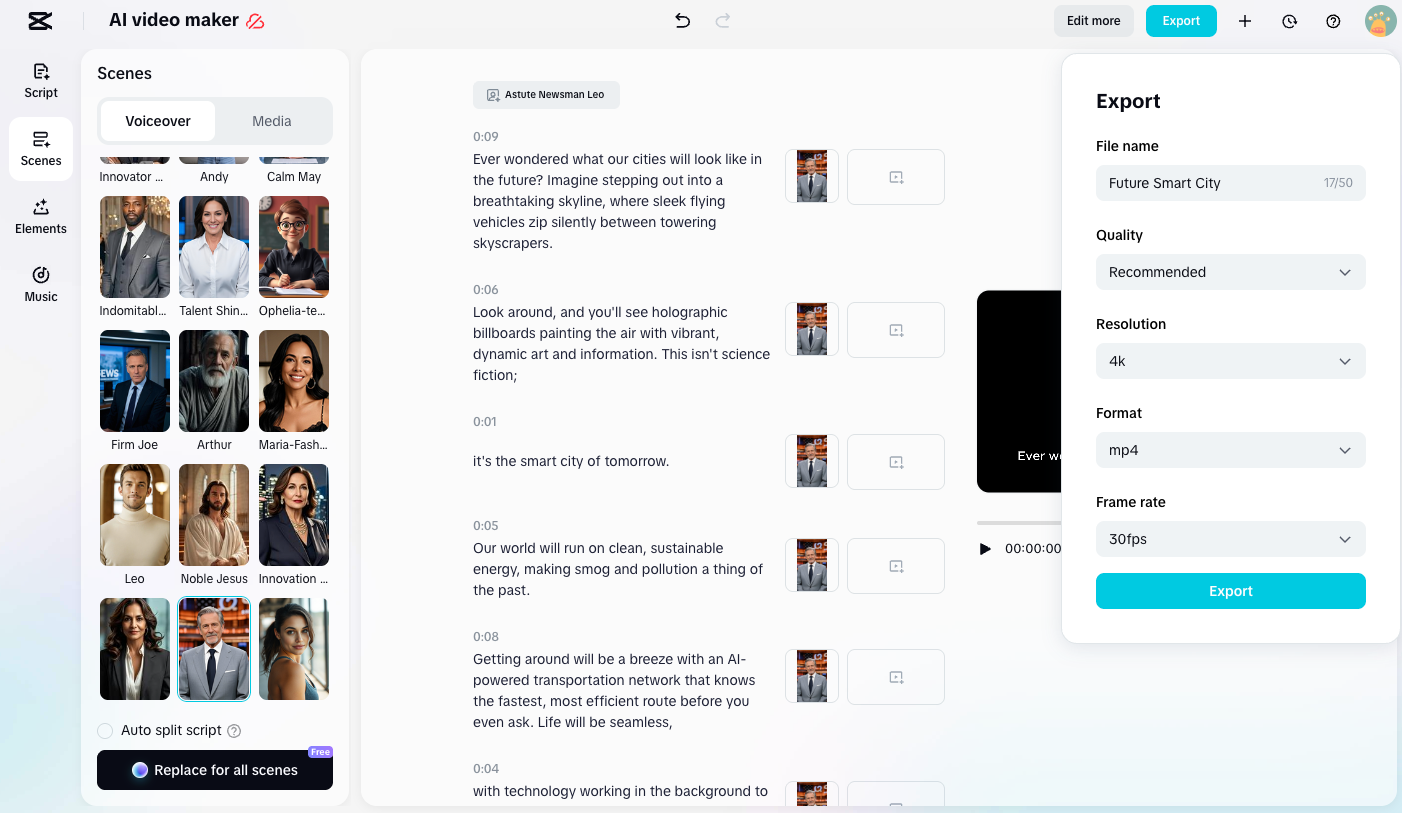Click Export in the Export panel

click(1230, 591)
